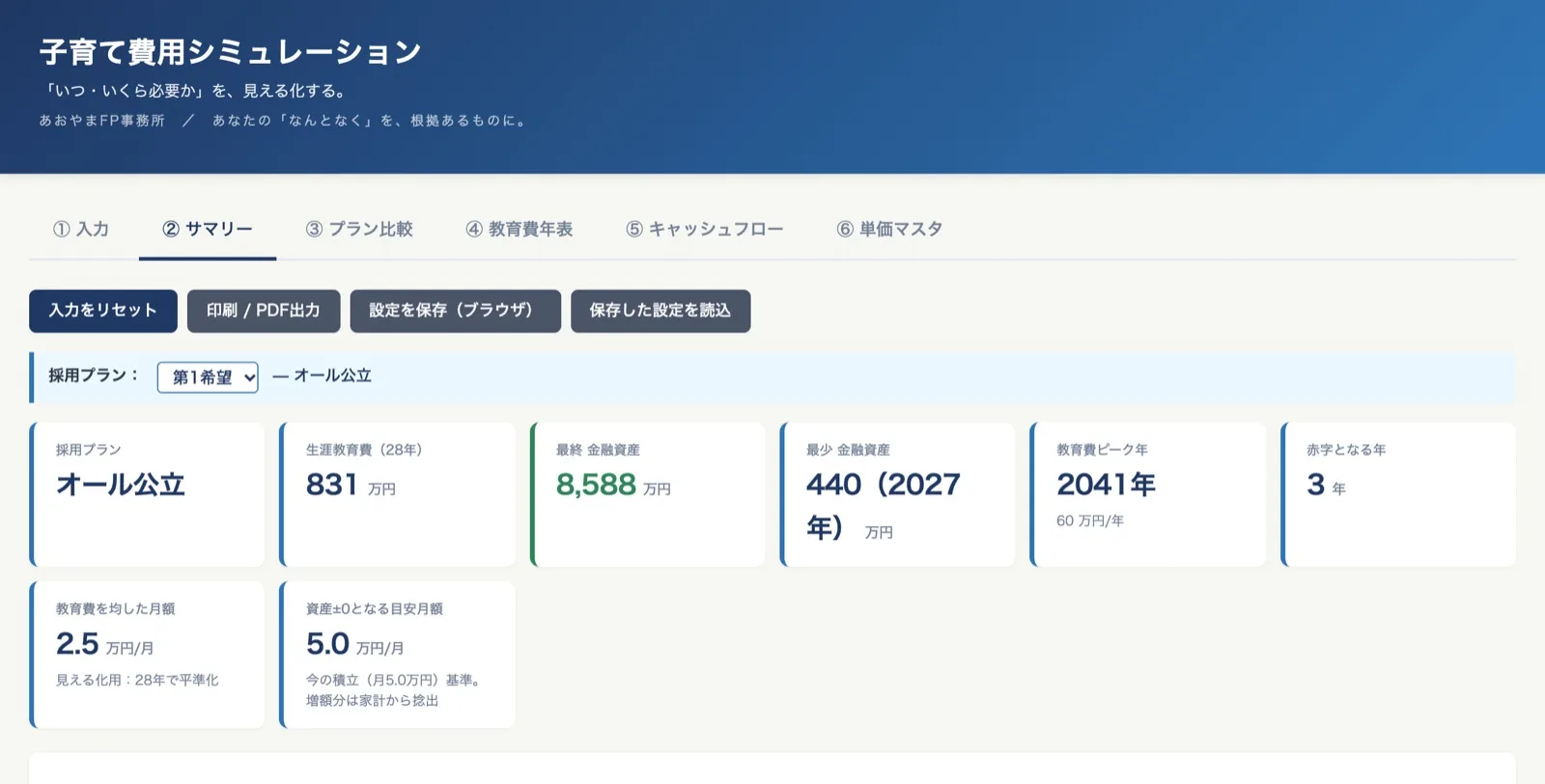1545x784 pixels.
Task: Click the 生涯教育費 value 831 万円
Action: click(x=351, y=485)
